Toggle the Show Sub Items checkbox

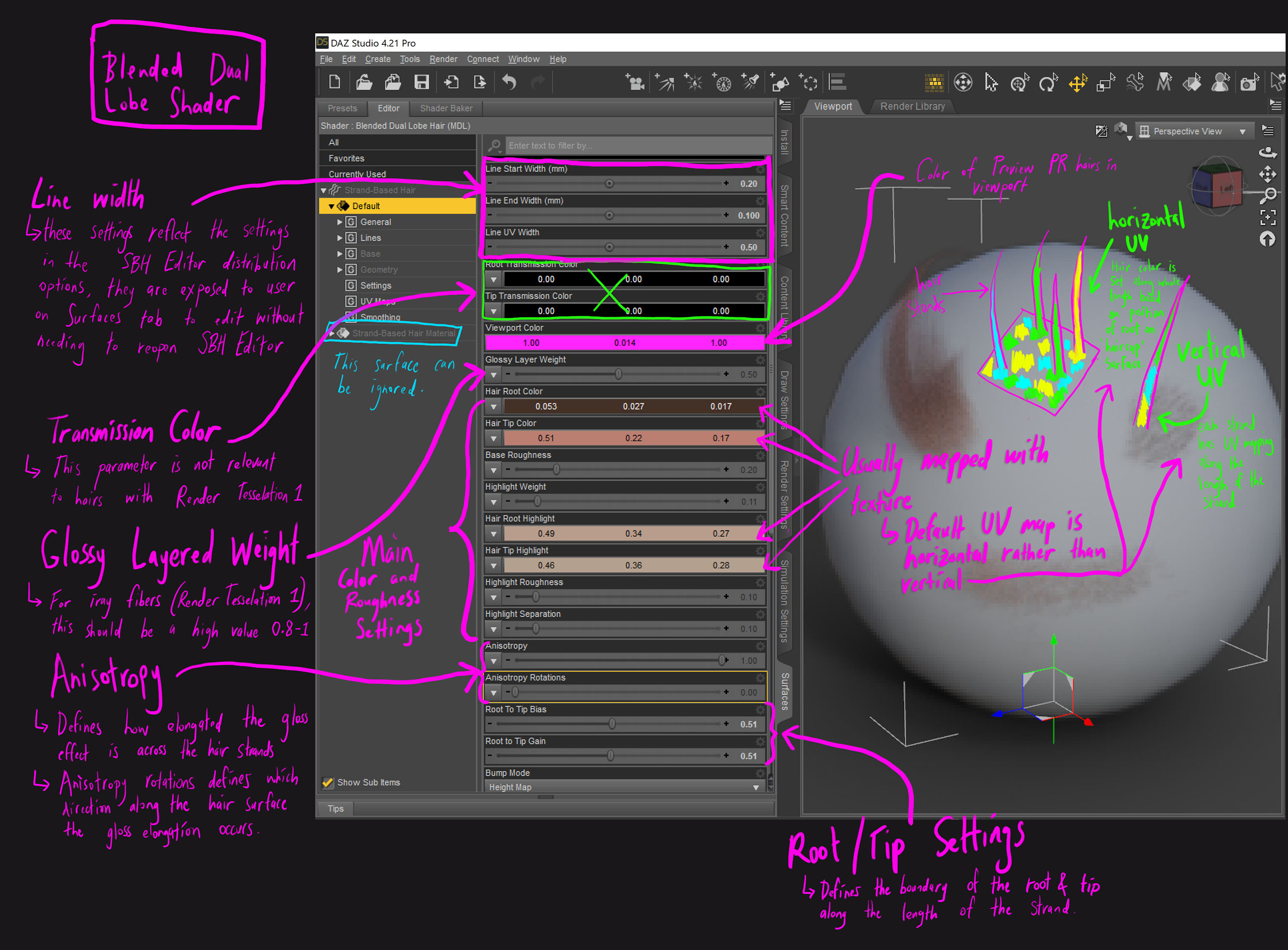coord(328,783)
